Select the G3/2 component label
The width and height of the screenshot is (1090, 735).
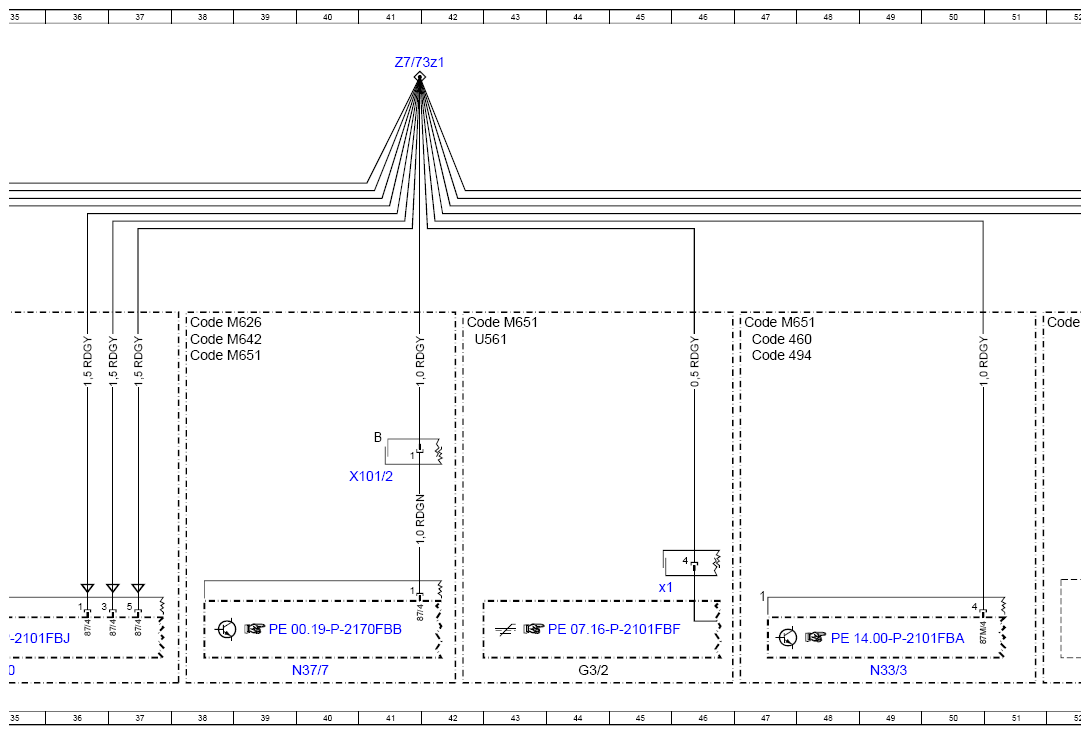click(593, 670)
